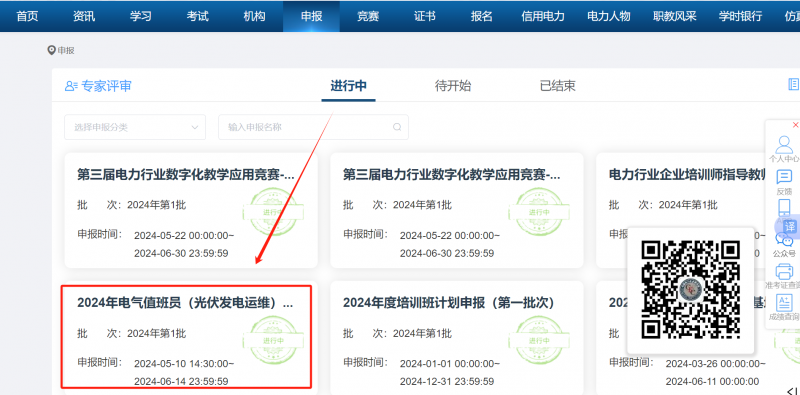Open the 公众号 WeChat icon
Image resolution: width=800 pixels, height=395 pixels.
(x=784, y=239)
